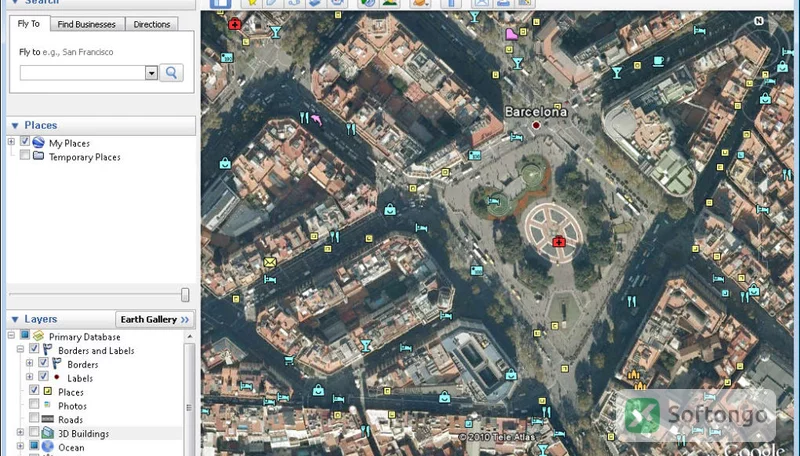Click the bed icon beside Barcelona label

click(516, 137)
